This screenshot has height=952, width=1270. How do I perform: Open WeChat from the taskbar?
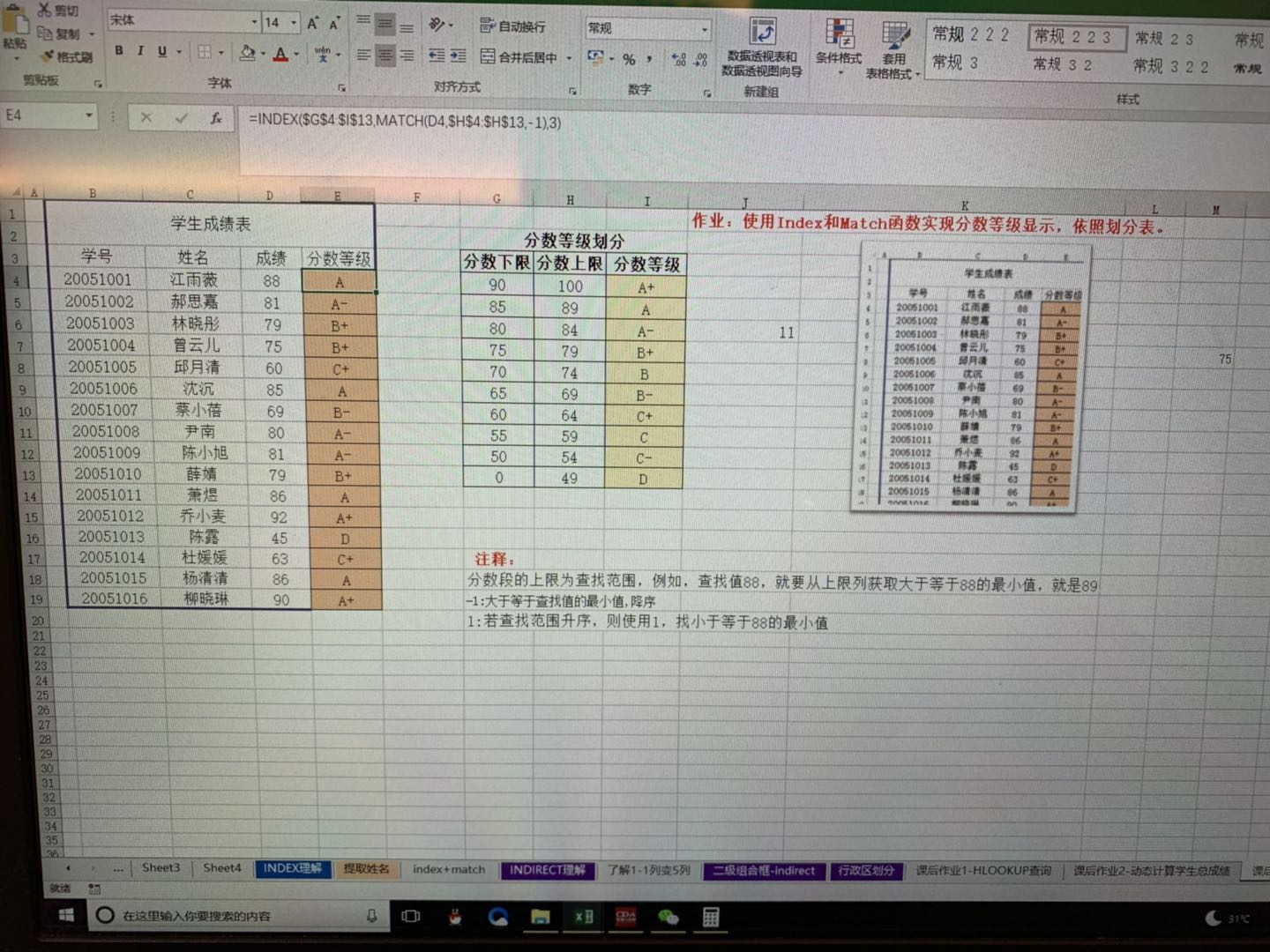(x=668, y=917)
